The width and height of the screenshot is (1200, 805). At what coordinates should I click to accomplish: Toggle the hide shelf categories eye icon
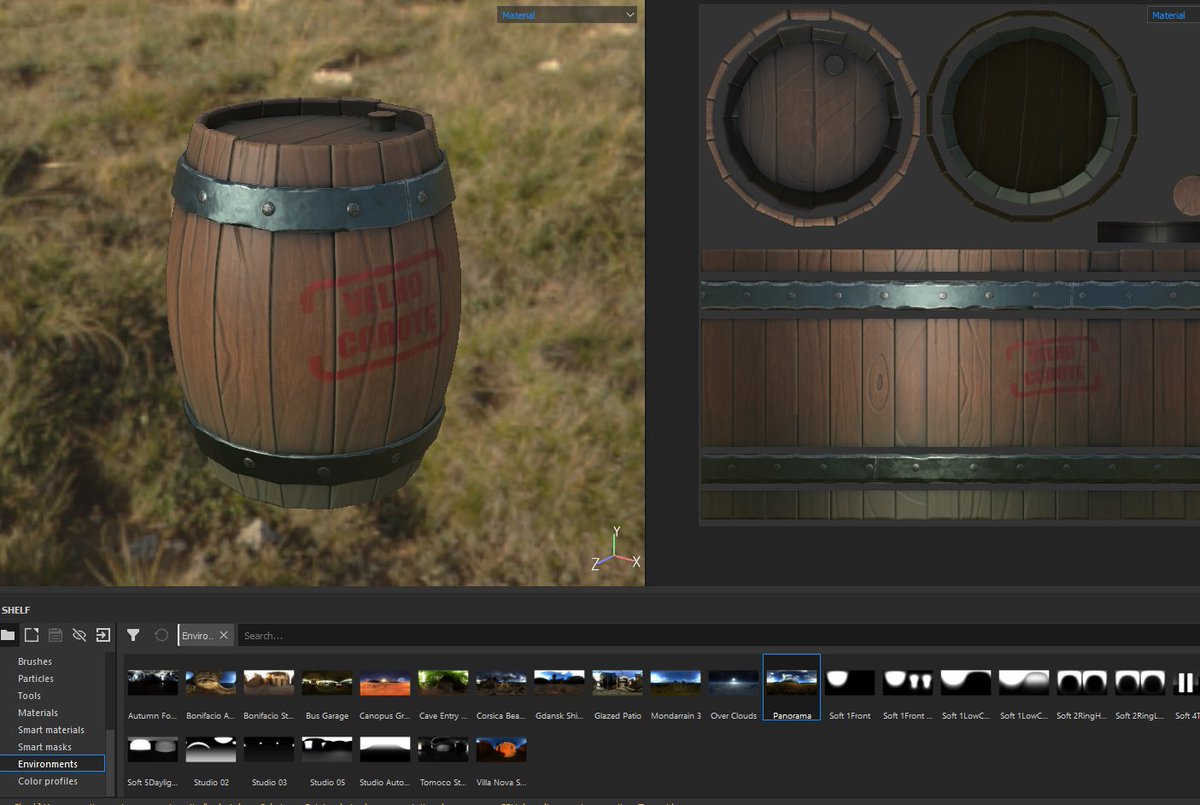click(x=79, y=635)
